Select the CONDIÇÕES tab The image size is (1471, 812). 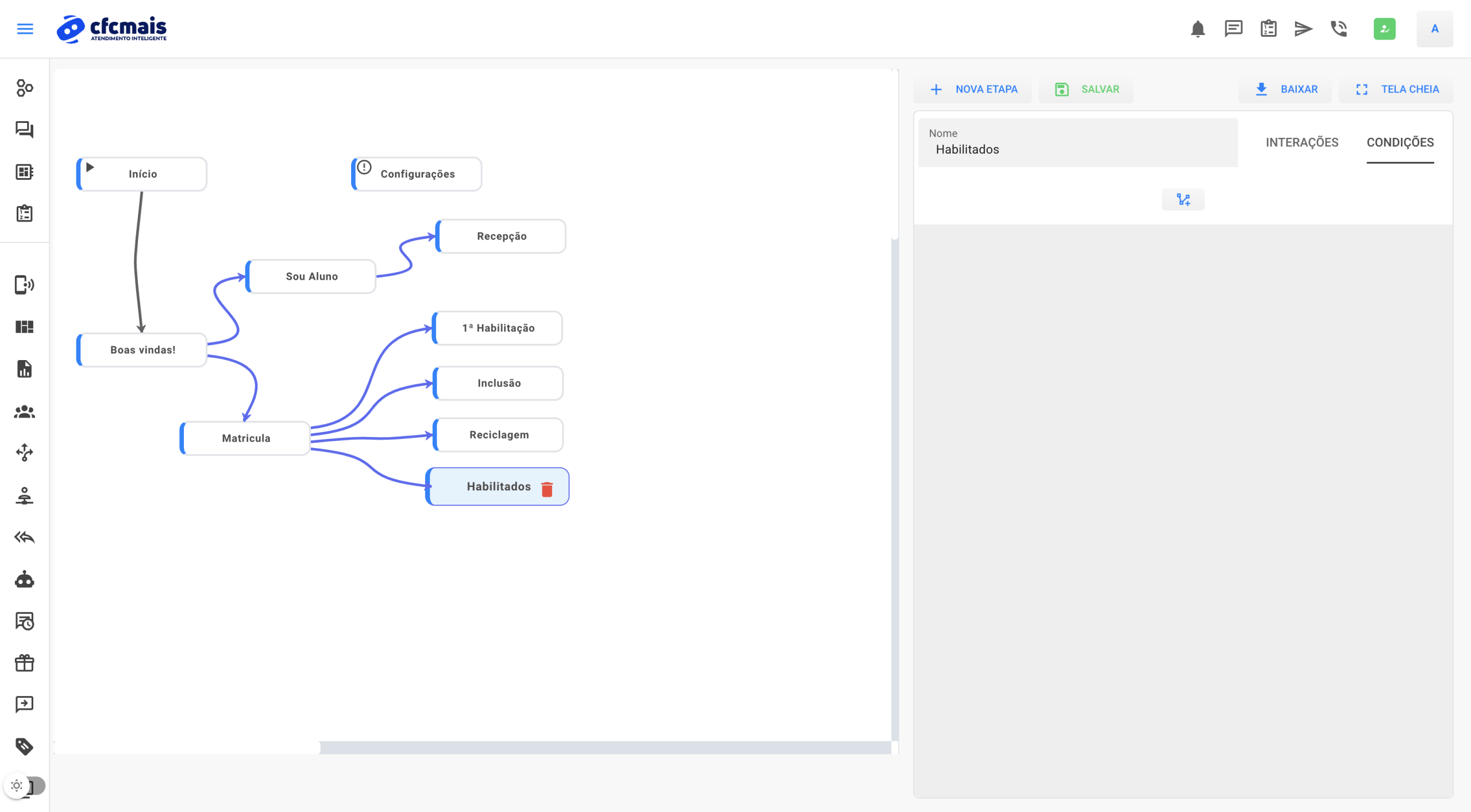1400,142
